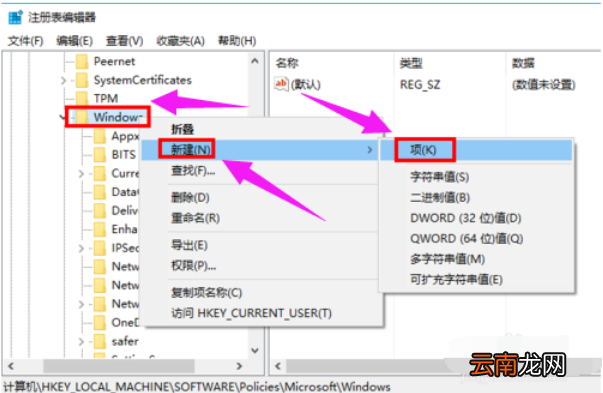
Task: Select the TPM folder icon
Action: [82, 98]
